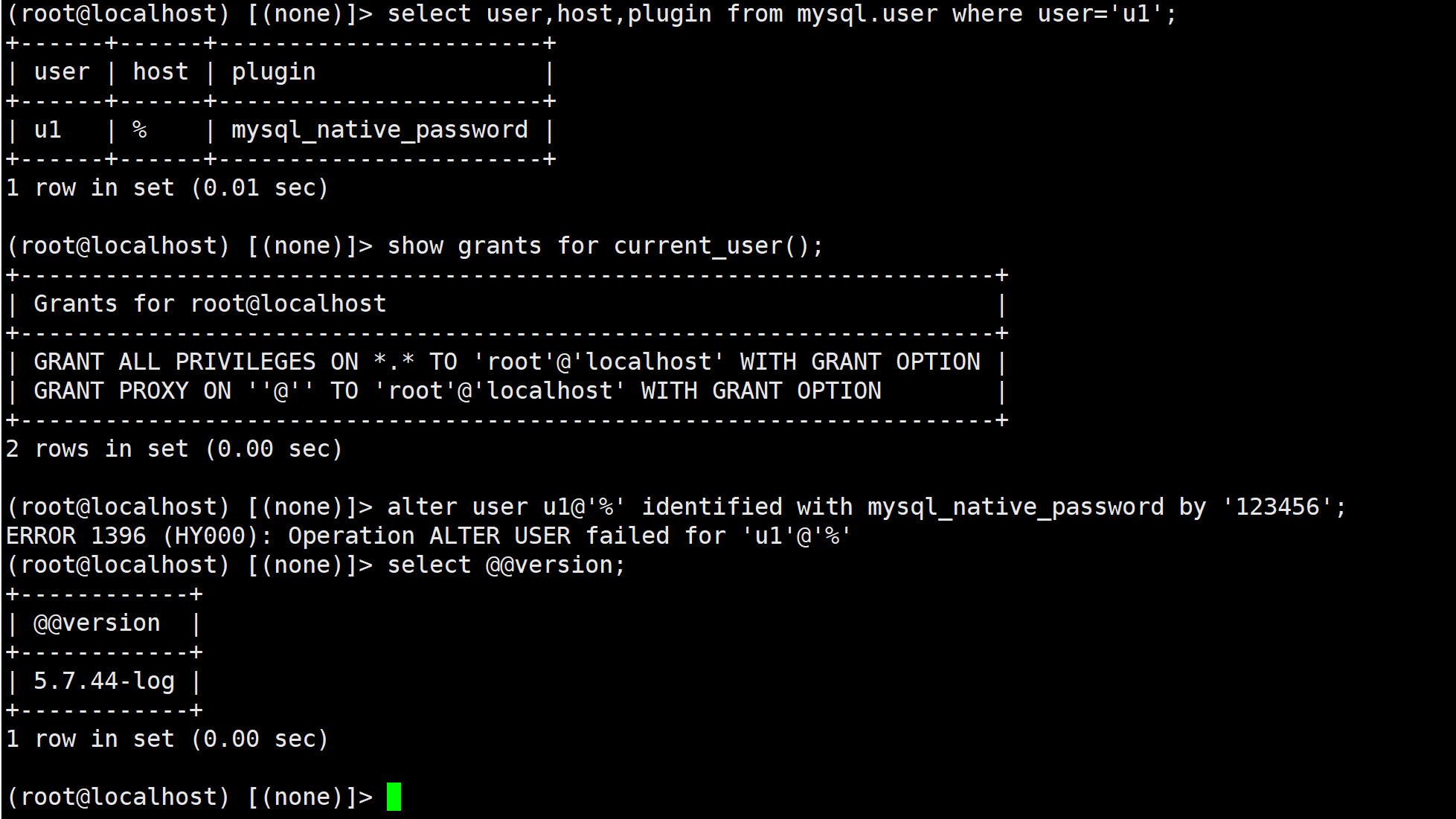Screen dimensions: 1456x819
Task: Click the 'host' column header
Action: point(161,72)
